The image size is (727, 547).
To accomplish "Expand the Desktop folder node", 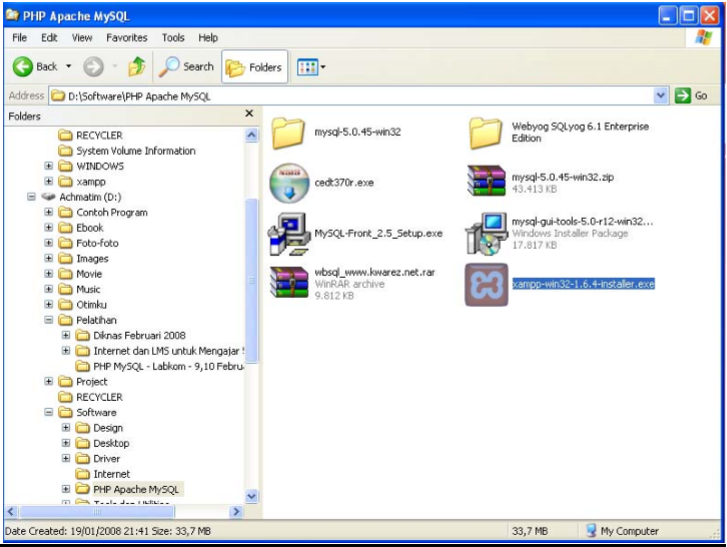I will 66,443.
